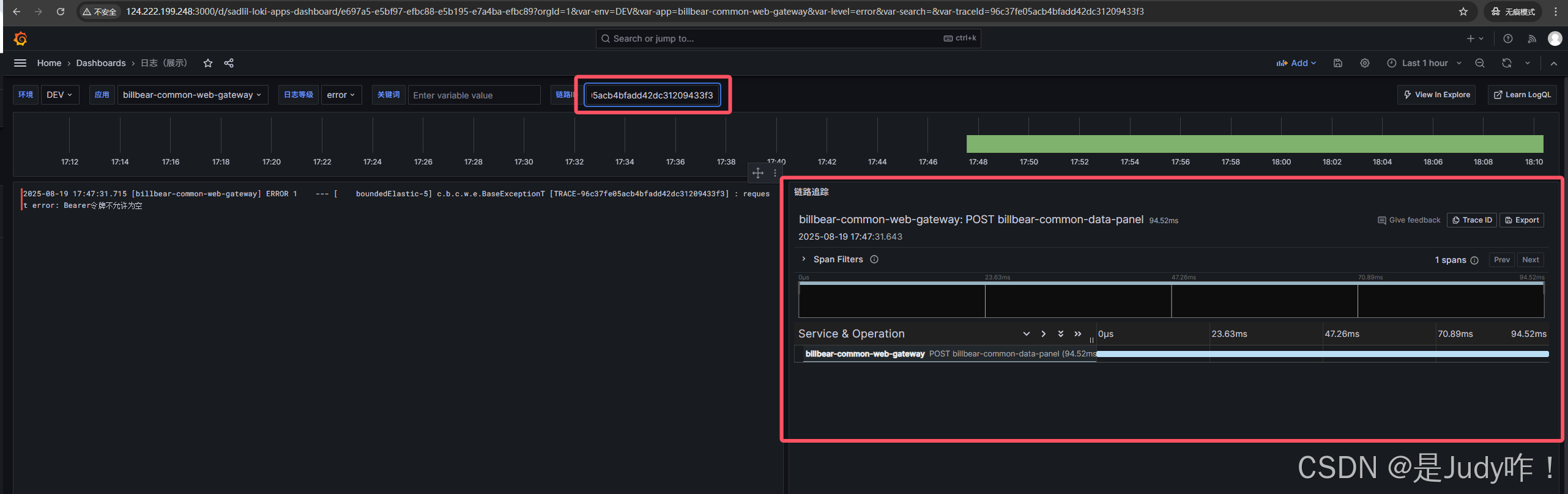This screenshot has height=494, width=1568.
Task: Go to Home breadcrumb
Action: tap(49, 63)
